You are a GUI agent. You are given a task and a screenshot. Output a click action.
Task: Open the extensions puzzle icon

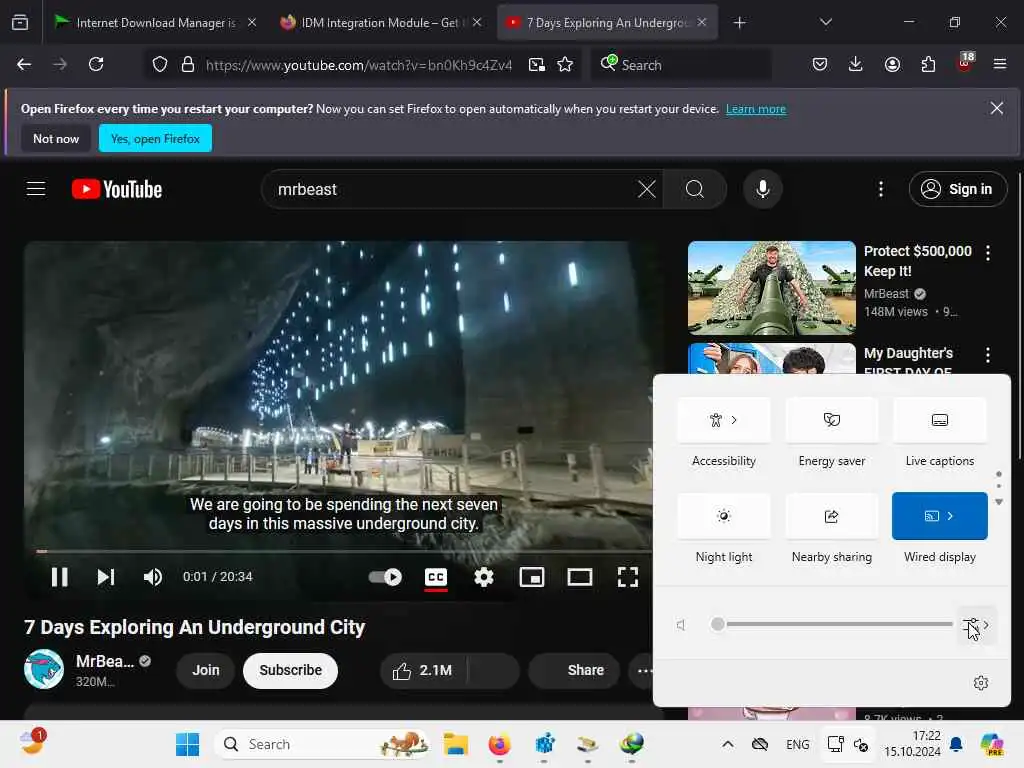click(x=928, y=64)
